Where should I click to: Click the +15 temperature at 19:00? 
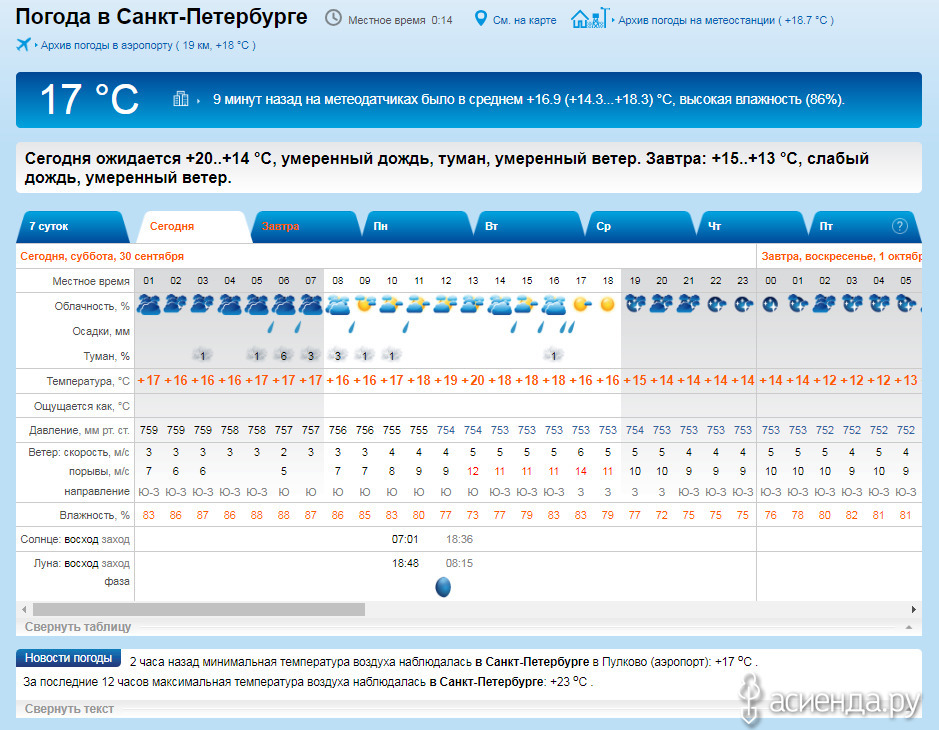point(635,380)
